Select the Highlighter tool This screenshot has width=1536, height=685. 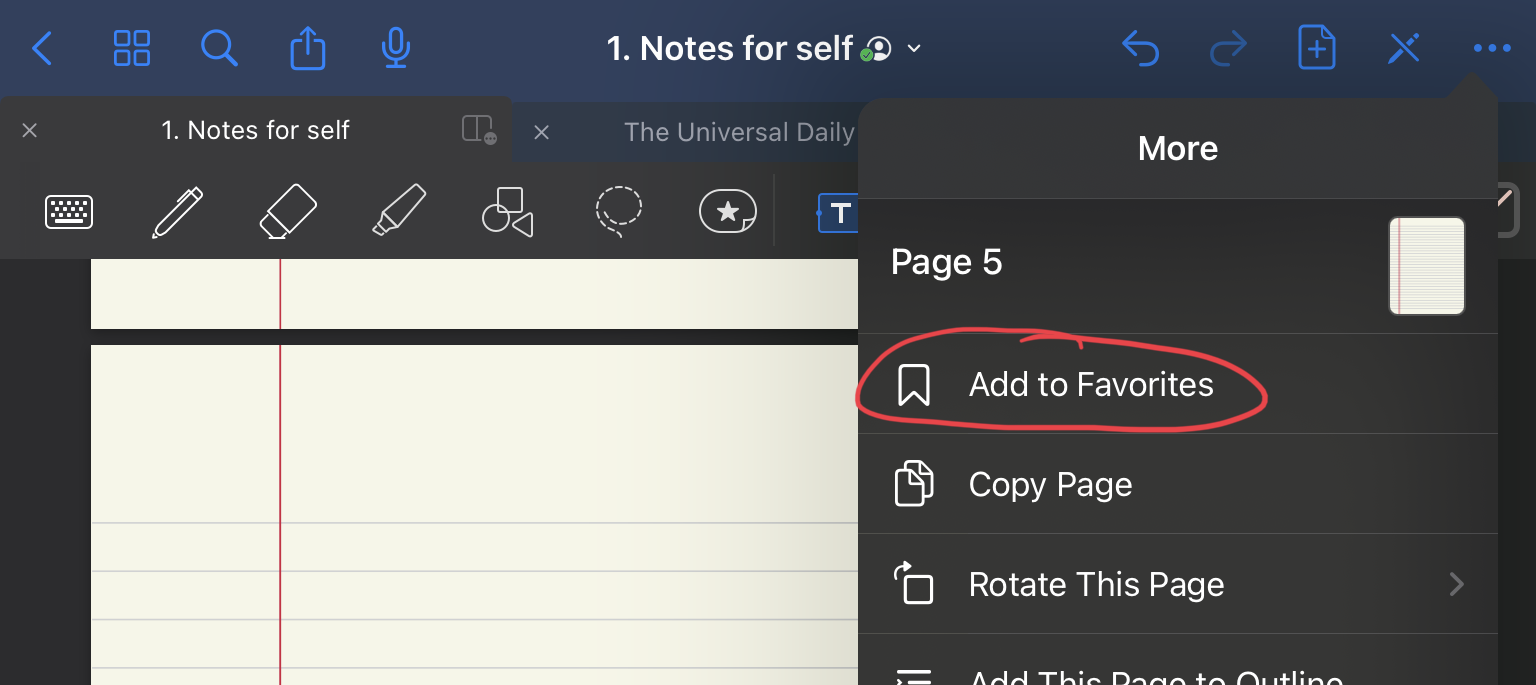tap(399, 211)
